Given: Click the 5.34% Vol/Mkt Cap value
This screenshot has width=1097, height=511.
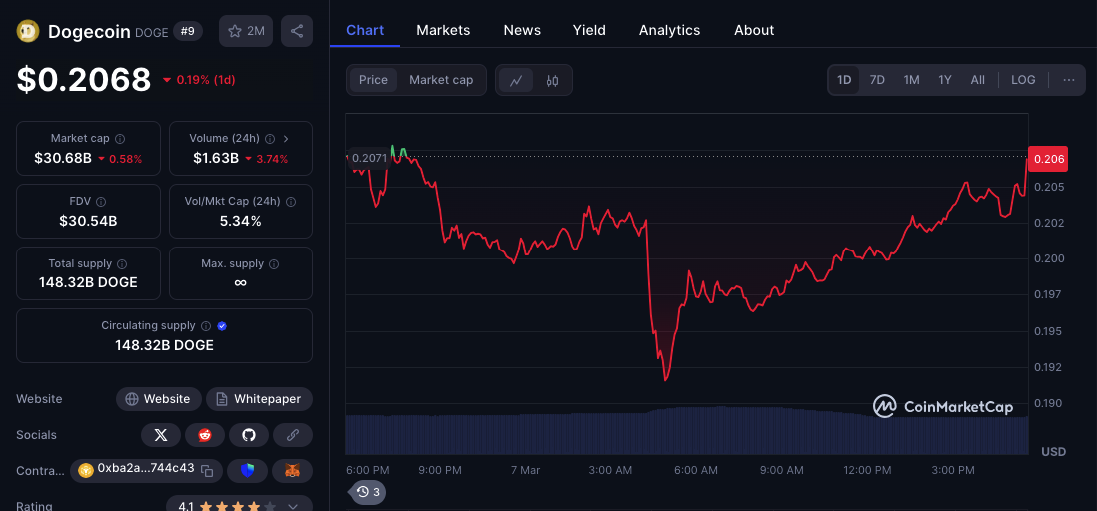Looking at the screenshot, I should (x=241, y=222).
